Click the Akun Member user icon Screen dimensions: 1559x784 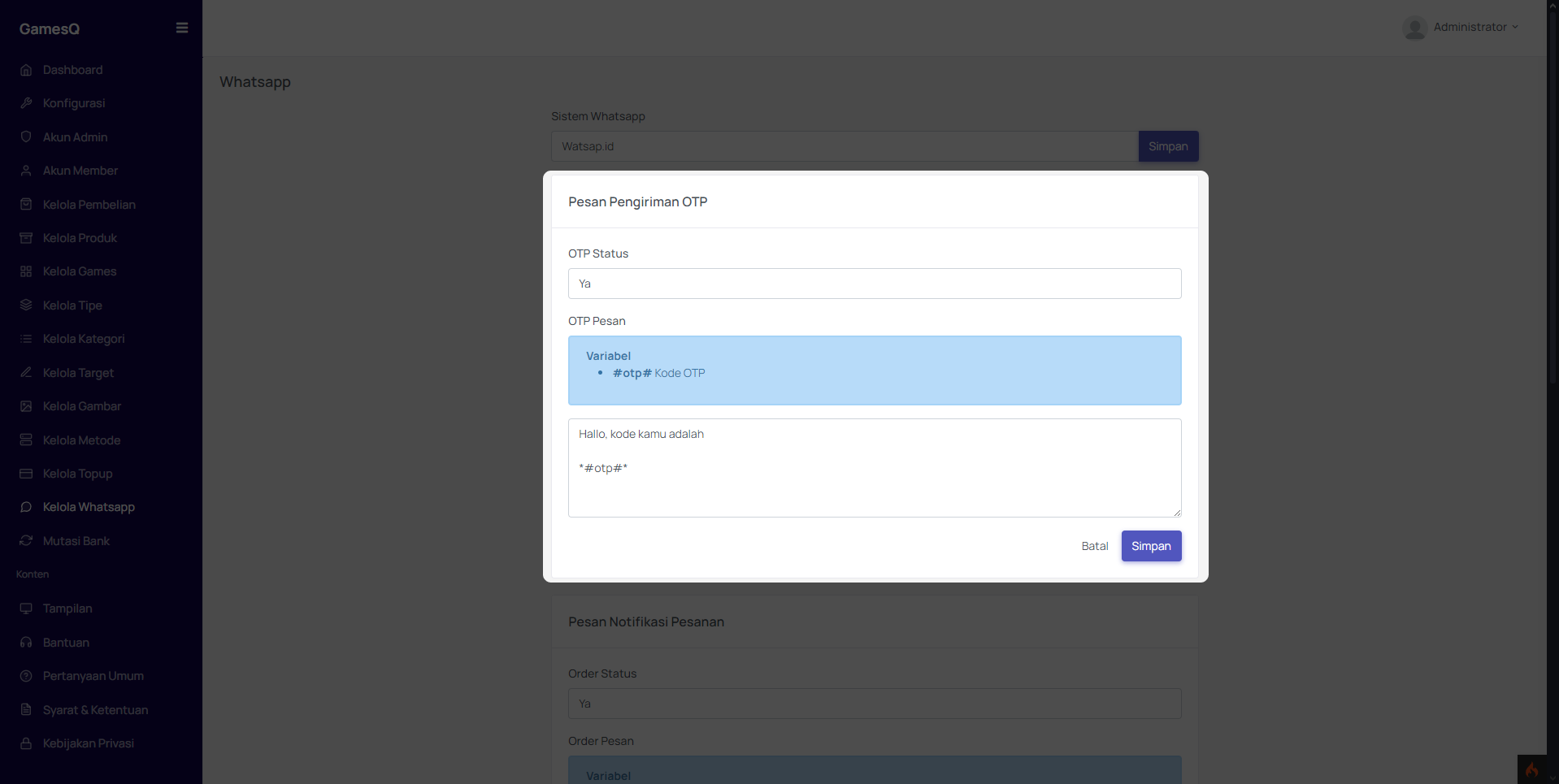[x=26, y=171]
